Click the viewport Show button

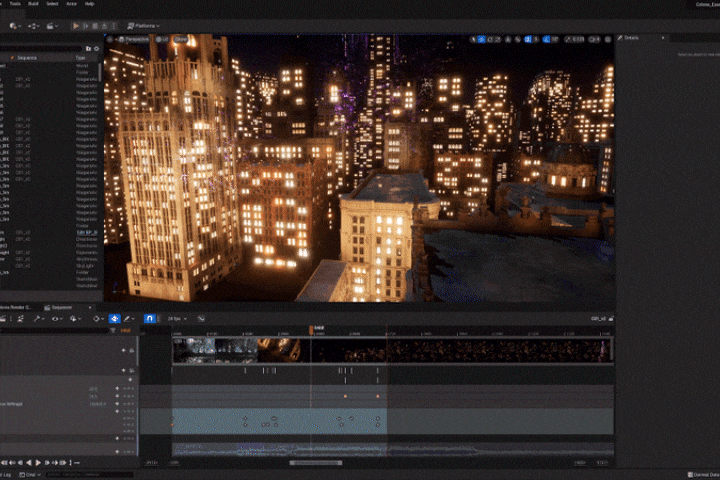[x=181, y=40]
